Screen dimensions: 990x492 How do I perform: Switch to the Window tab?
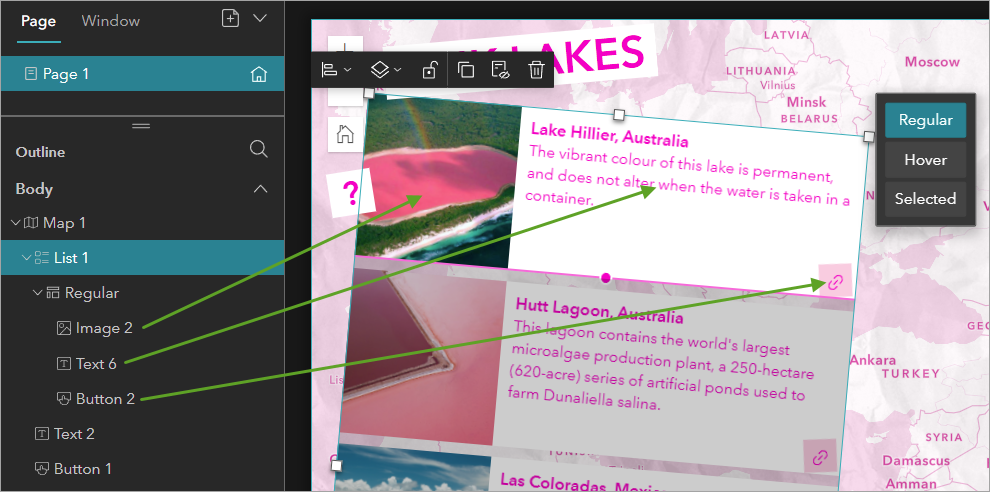(110, 21)
